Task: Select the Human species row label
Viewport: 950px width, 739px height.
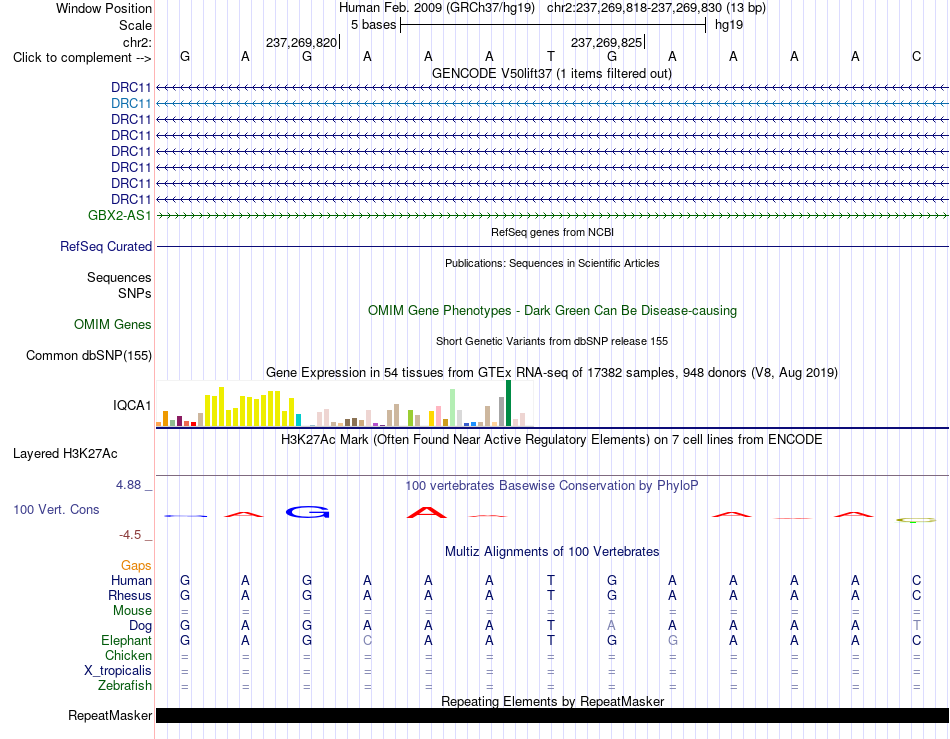Action: coord(131,580)
